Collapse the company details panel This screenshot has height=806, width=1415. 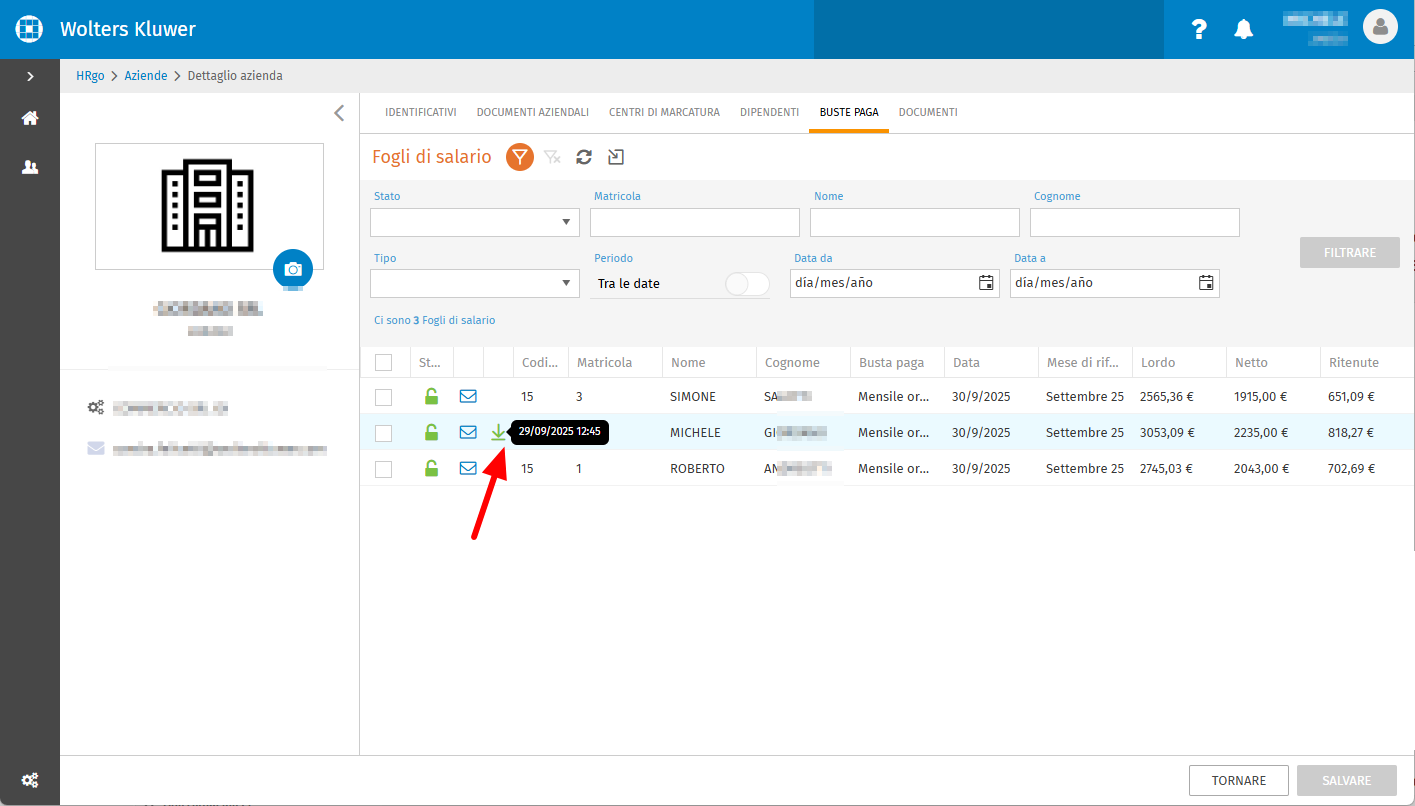339,113
